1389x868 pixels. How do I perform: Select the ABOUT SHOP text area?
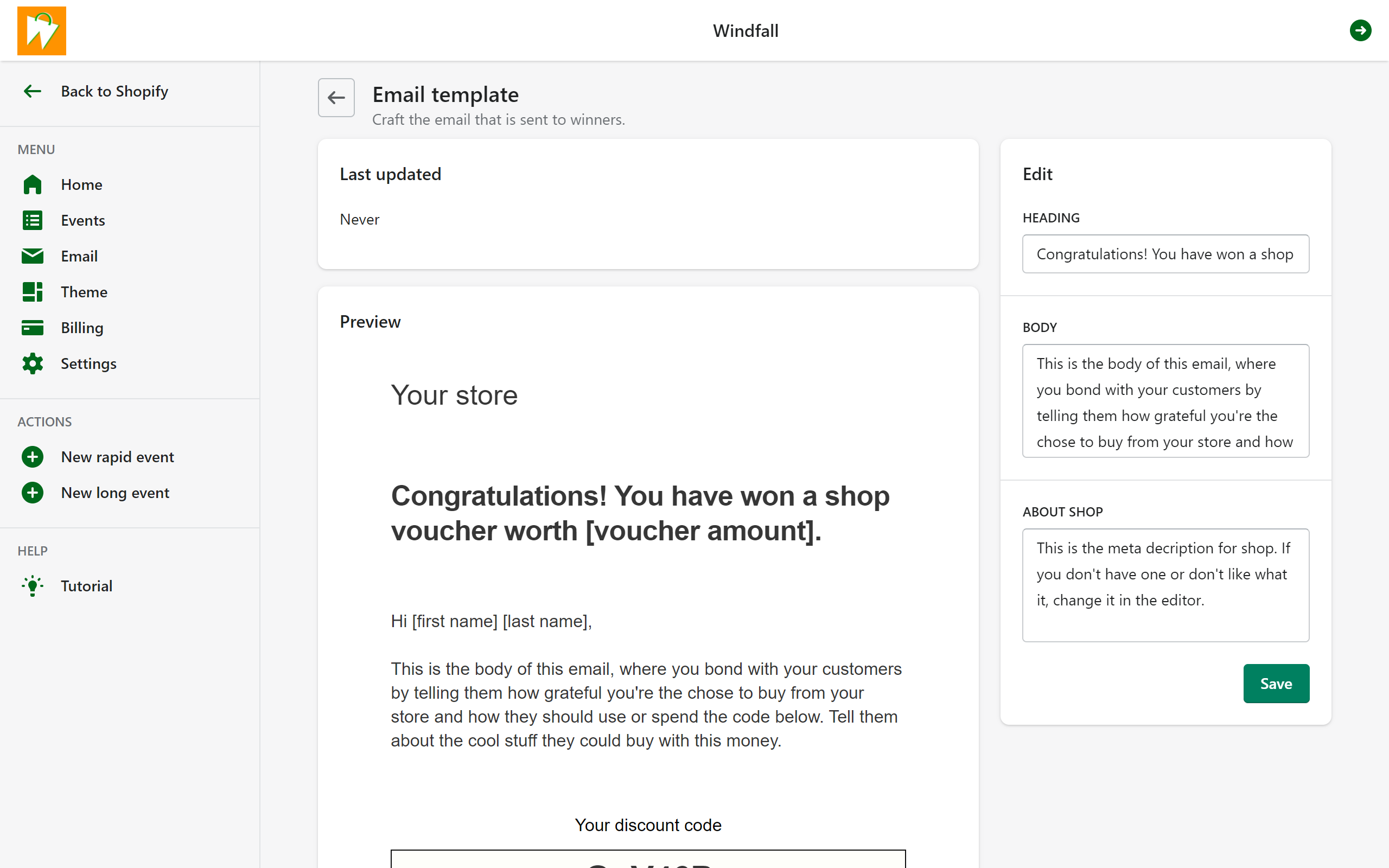[x=1165, y=585]
